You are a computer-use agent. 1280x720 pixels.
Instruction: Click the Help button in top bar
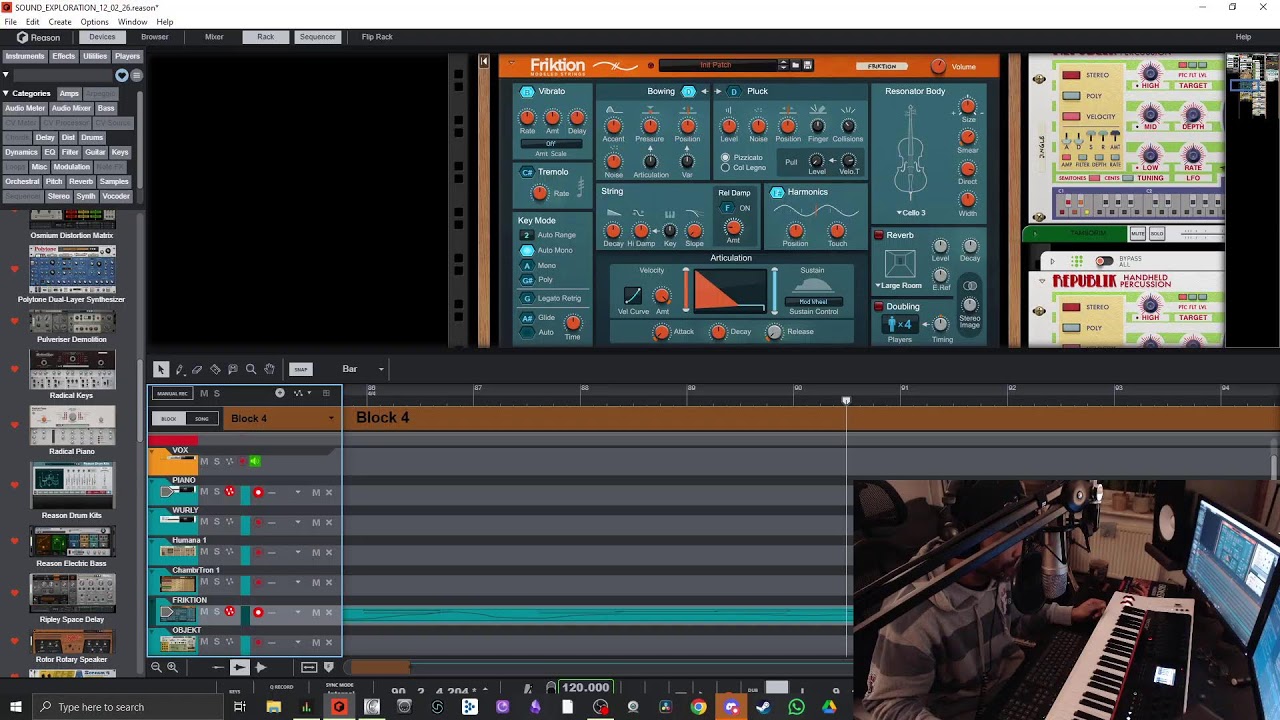point(1243,37)
